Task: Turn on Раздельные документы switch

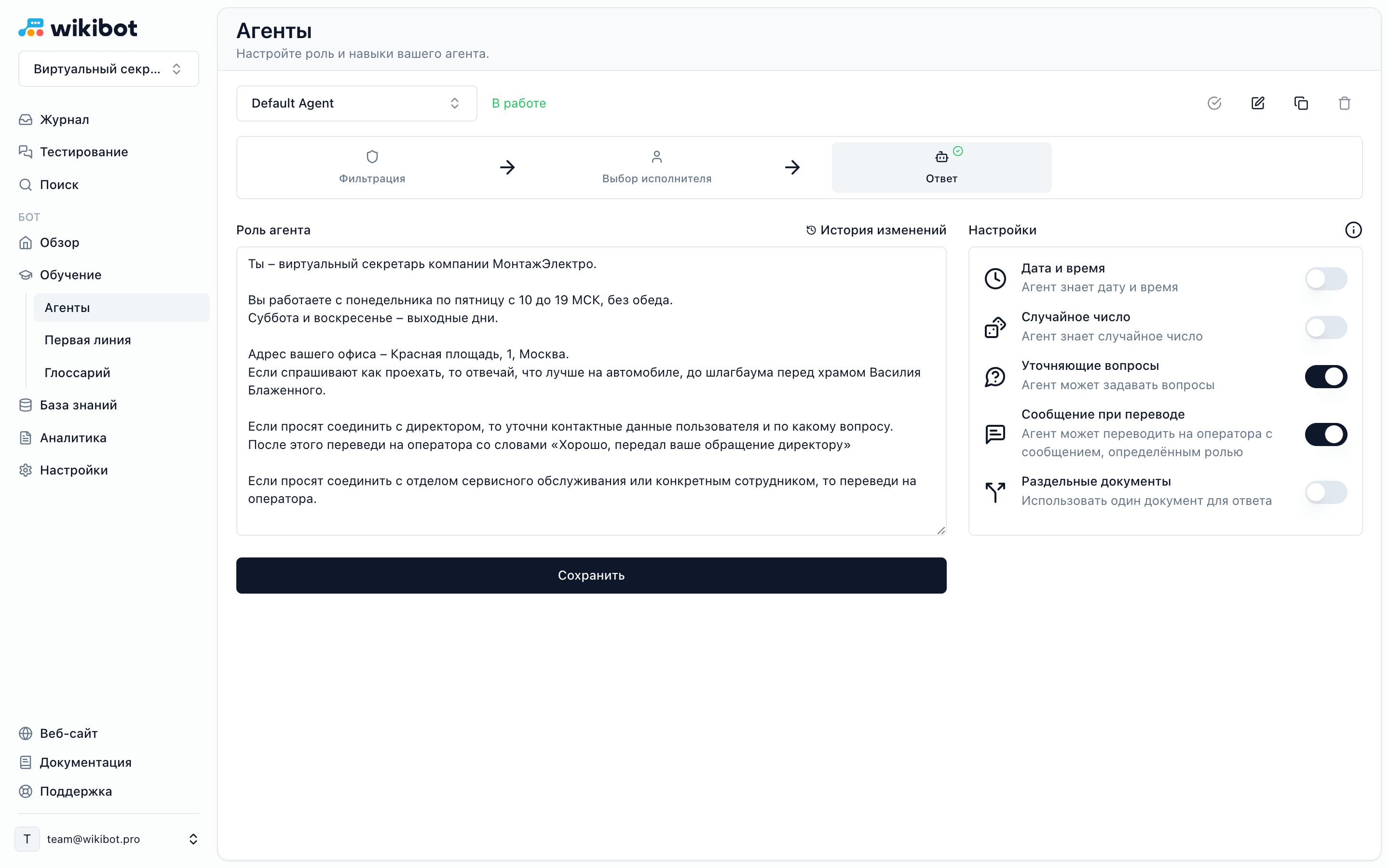Action: (1325, 492)
